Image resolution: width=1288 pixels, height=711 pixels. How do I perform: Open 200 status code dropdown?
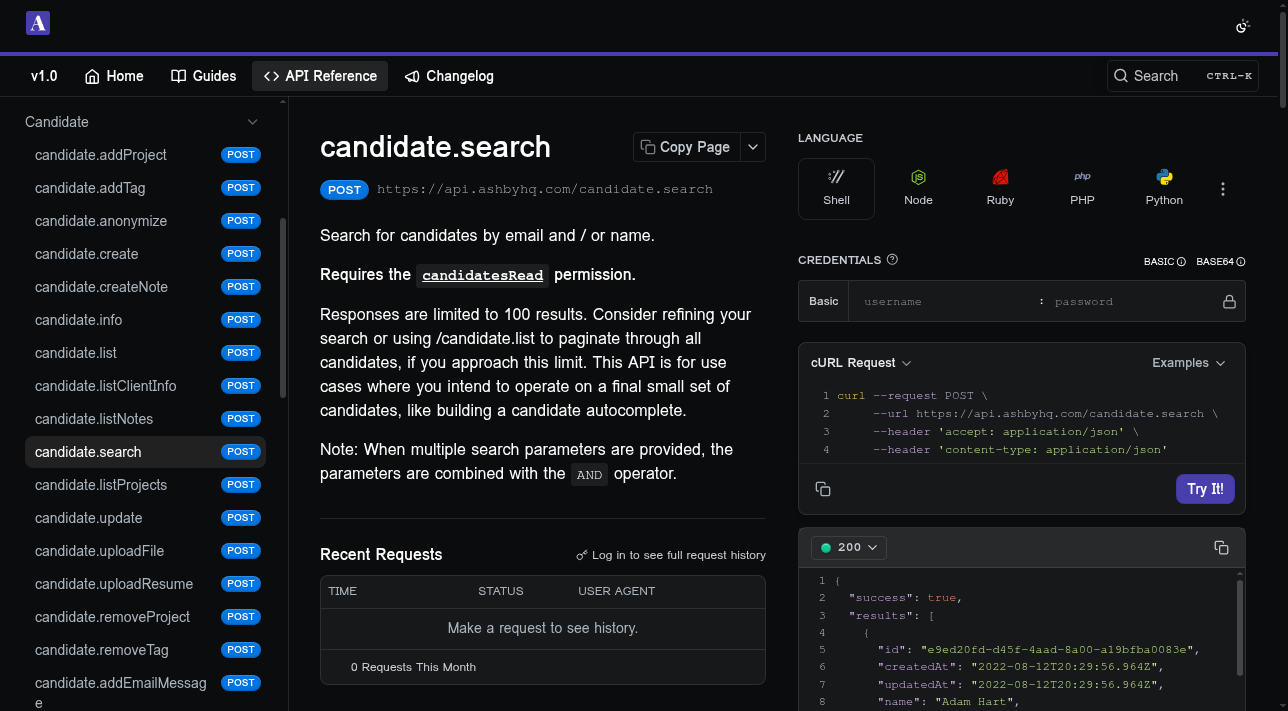point(849,547)
